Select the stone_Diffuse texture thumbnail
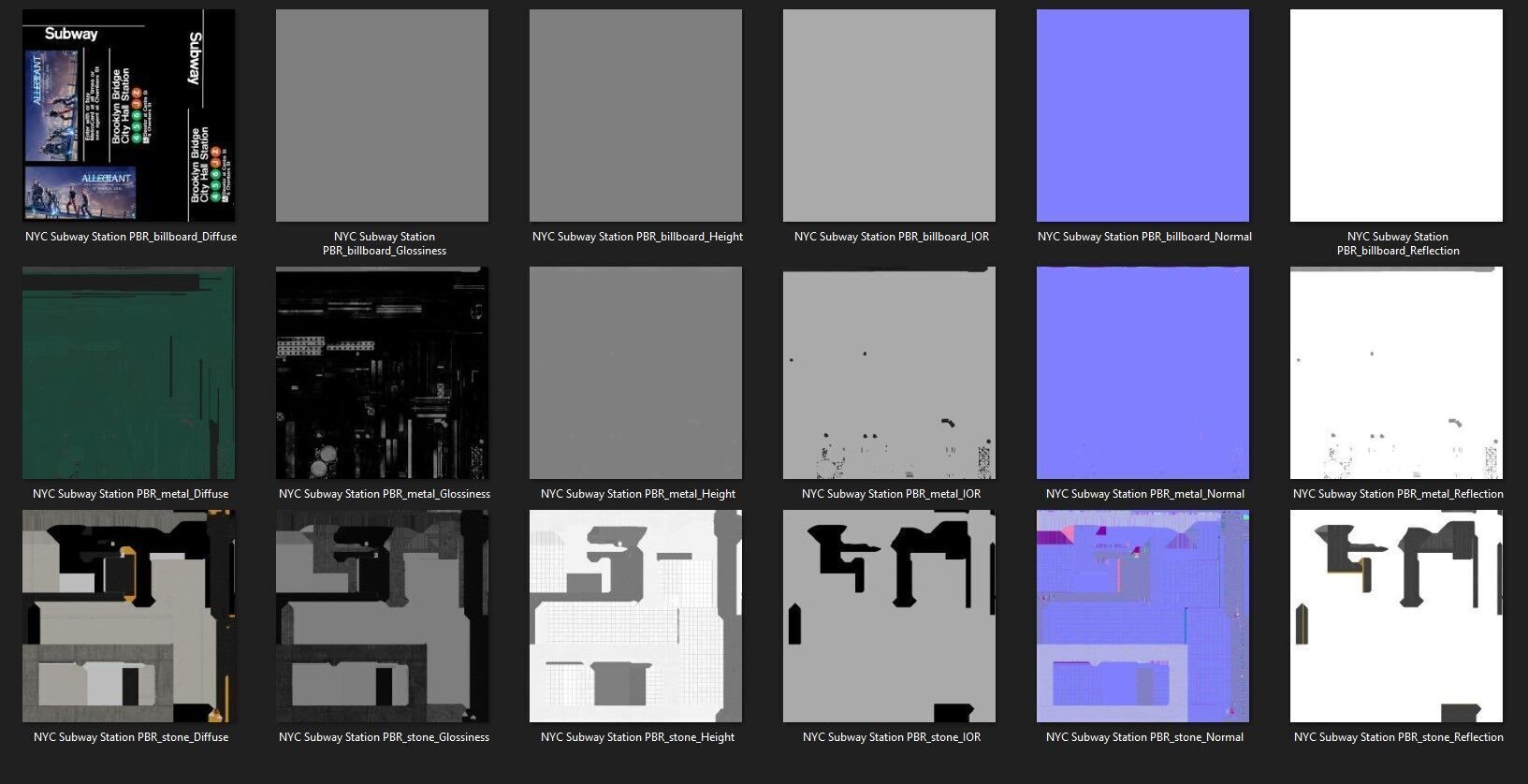 point(129,617)
